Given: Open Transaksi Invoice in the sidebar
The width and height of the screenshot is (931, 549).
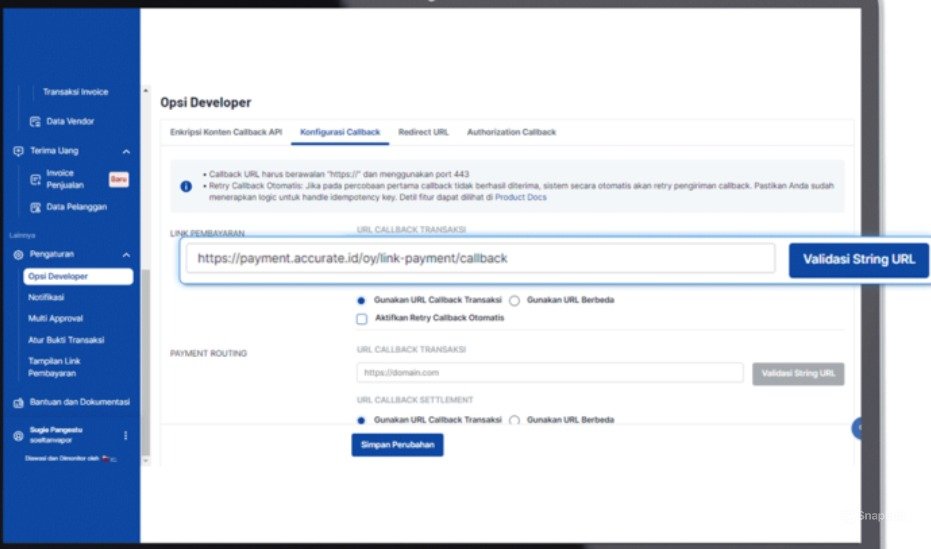Looking at the screenshot, I should pos(75,92).
